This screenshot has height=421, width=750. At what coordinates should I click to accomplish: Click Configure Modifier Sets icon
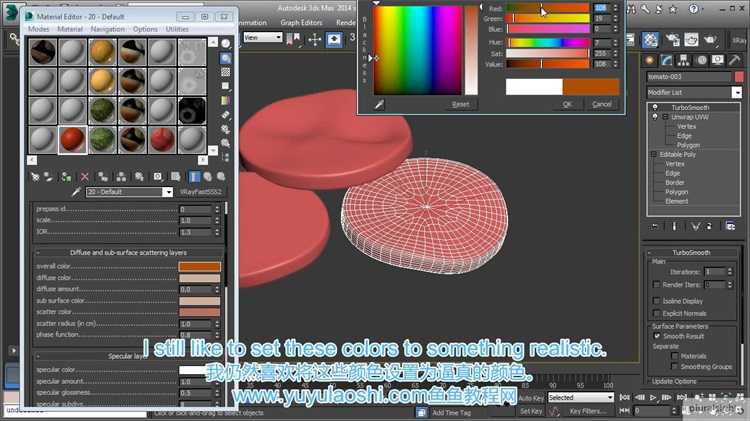[x=730, y=226]
